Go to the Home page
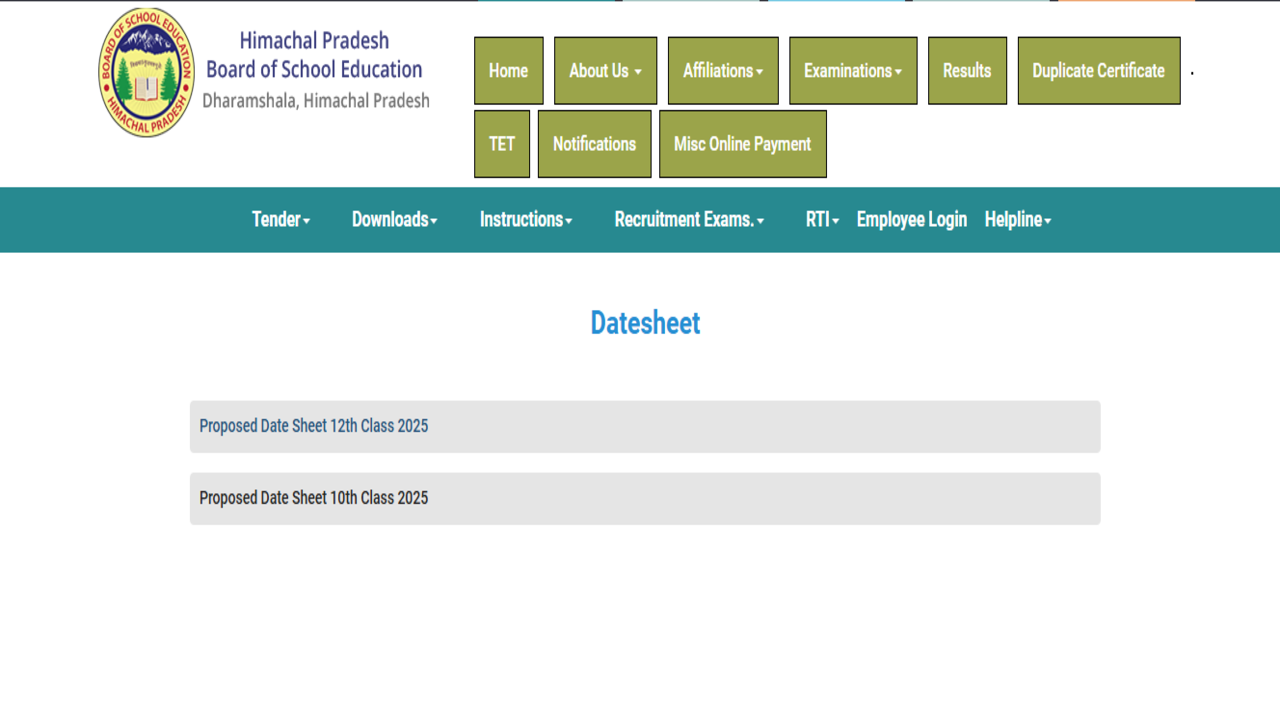Image resolution: width=1280 pixels, height=720 pixels. click(x=508, y=71)
